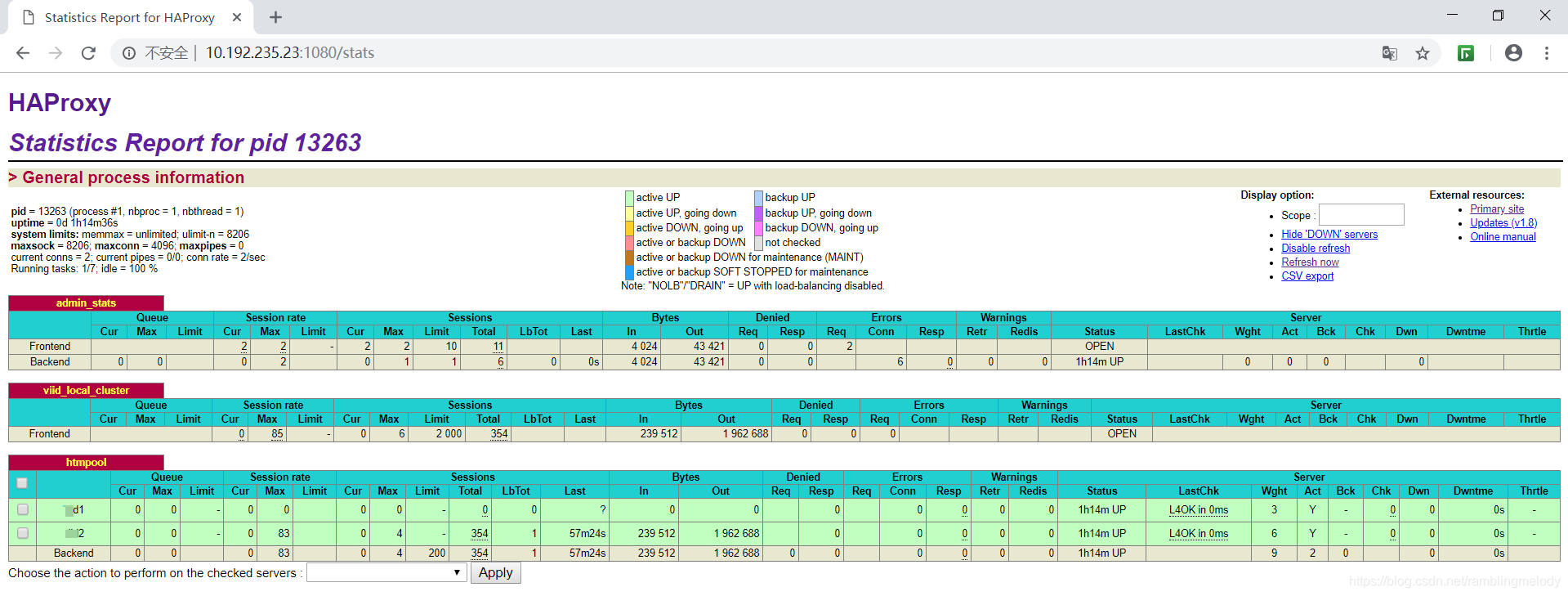
Task: Open the Updates (v1.8) link
Action: pyautogui.click(x=1503, y=223)
